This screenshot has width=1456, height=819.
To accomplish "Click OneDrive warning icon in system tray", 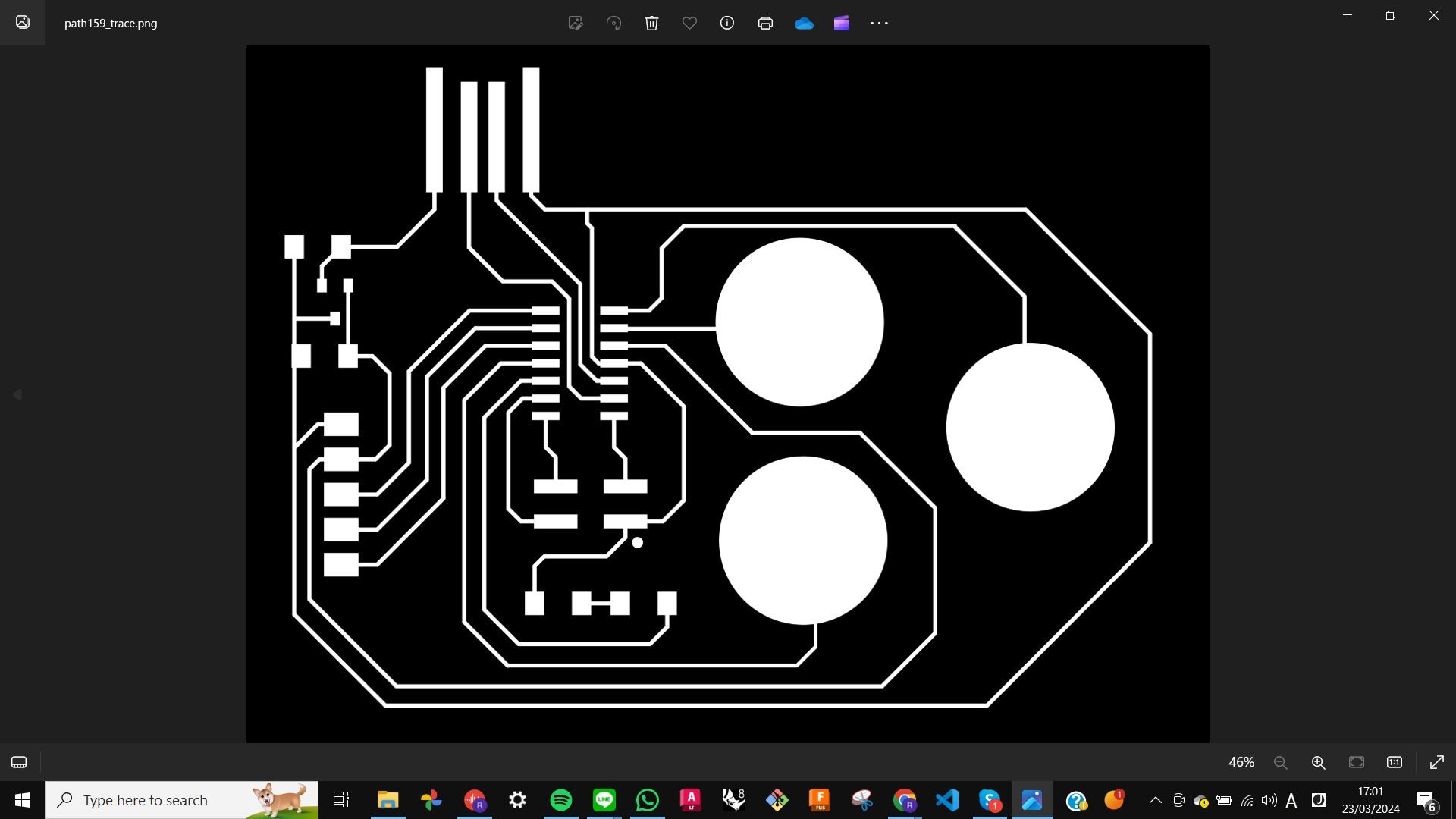I will coord(1201,800).
